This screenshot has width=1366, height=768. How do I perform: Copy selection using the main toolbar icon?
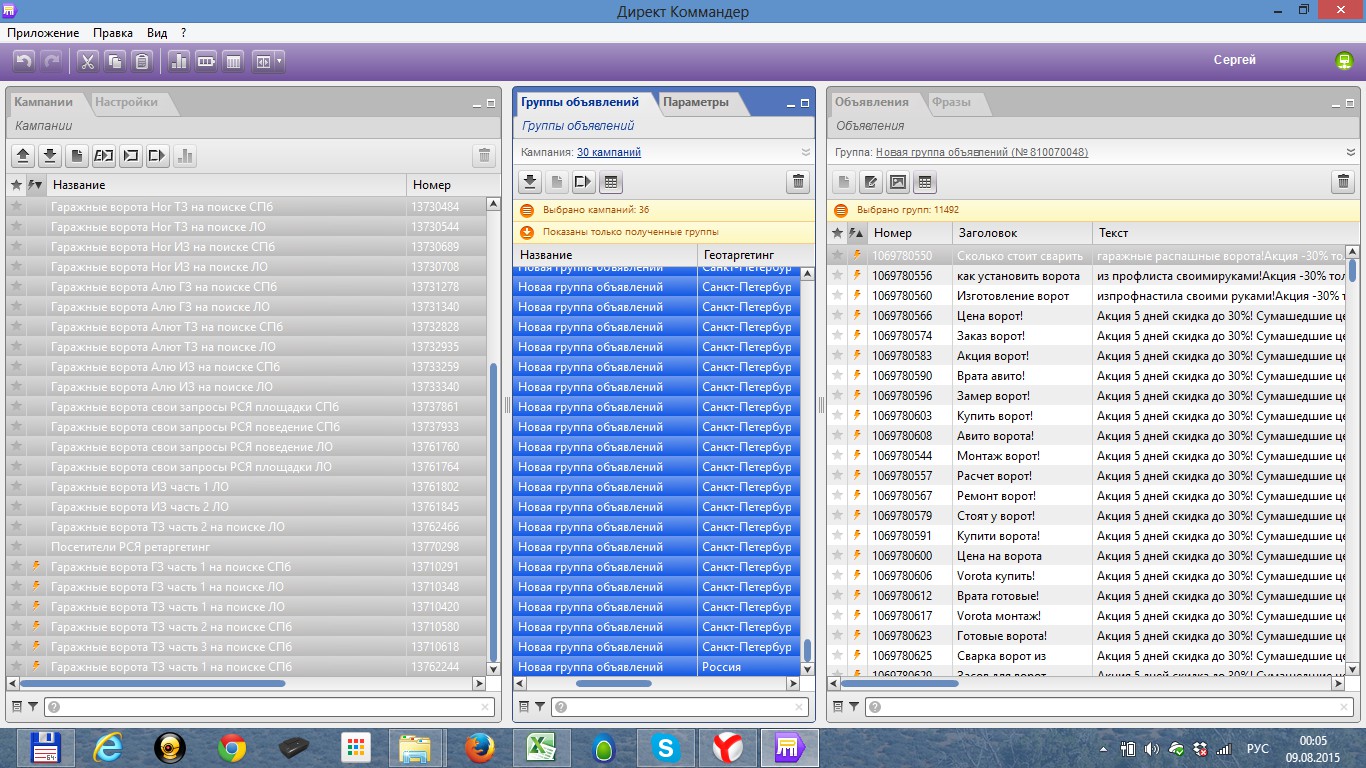pyautogui.click(x=115, y=62)
